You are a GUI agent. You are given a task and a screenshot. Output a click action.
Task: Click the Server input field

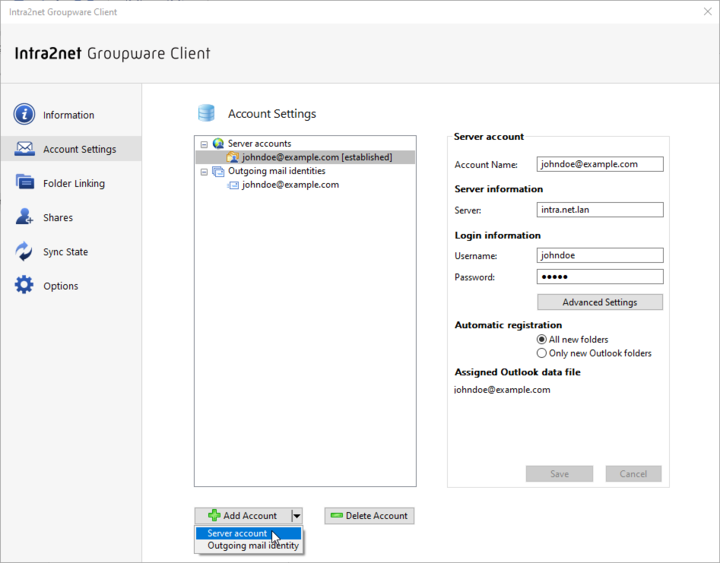pyautogui.click(x=600, y=209)
